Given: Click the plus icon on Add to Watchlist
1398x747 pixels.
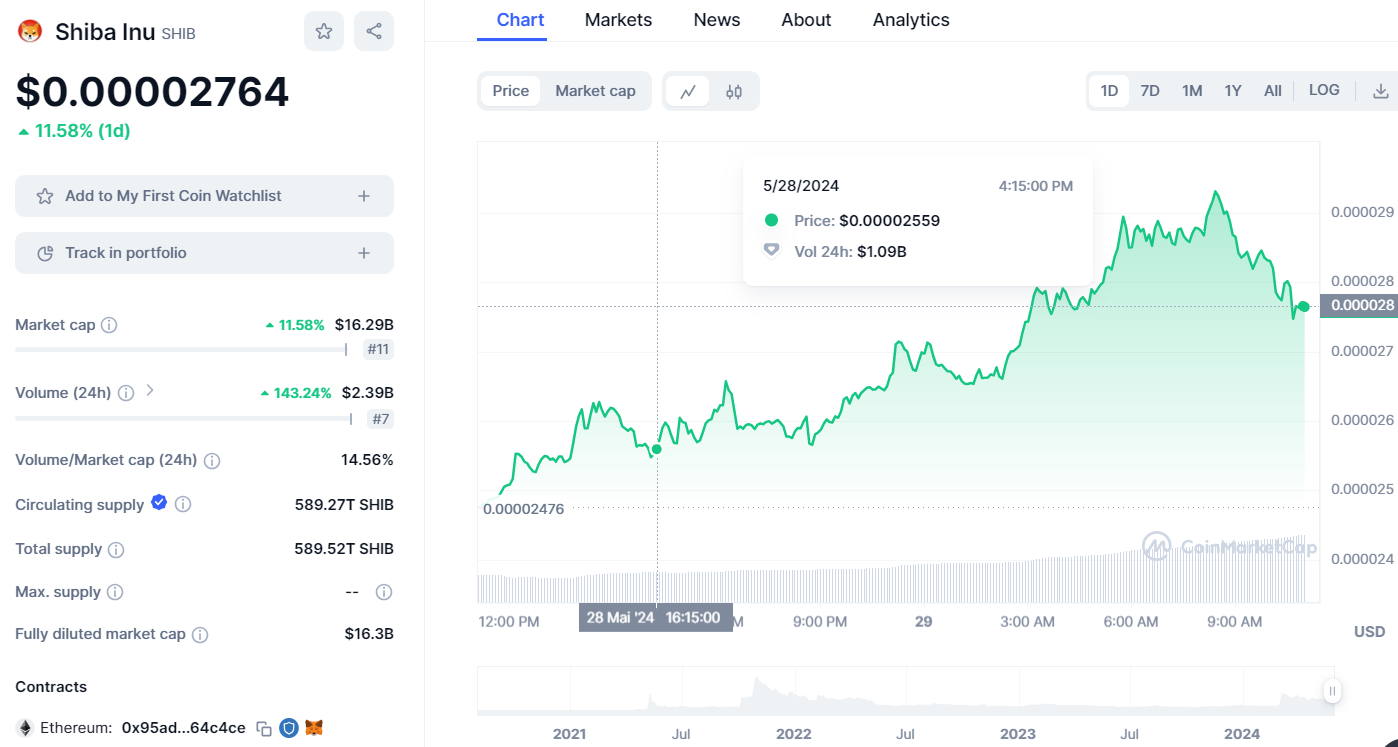Looking at the screenshot, I should pos(364,196).
